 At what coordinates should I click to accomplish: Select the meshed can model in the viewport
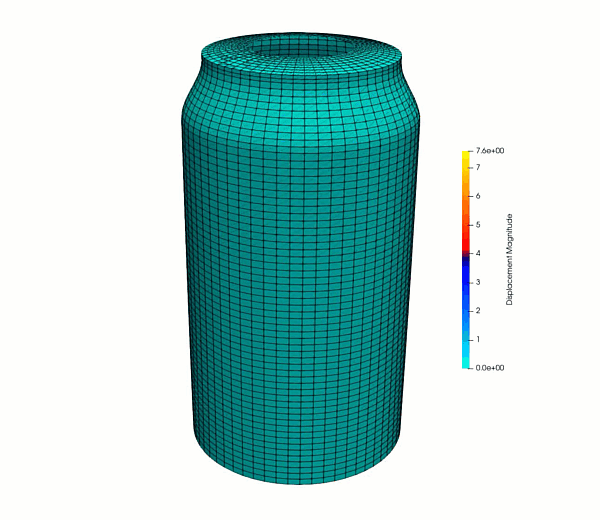point(300,259)
